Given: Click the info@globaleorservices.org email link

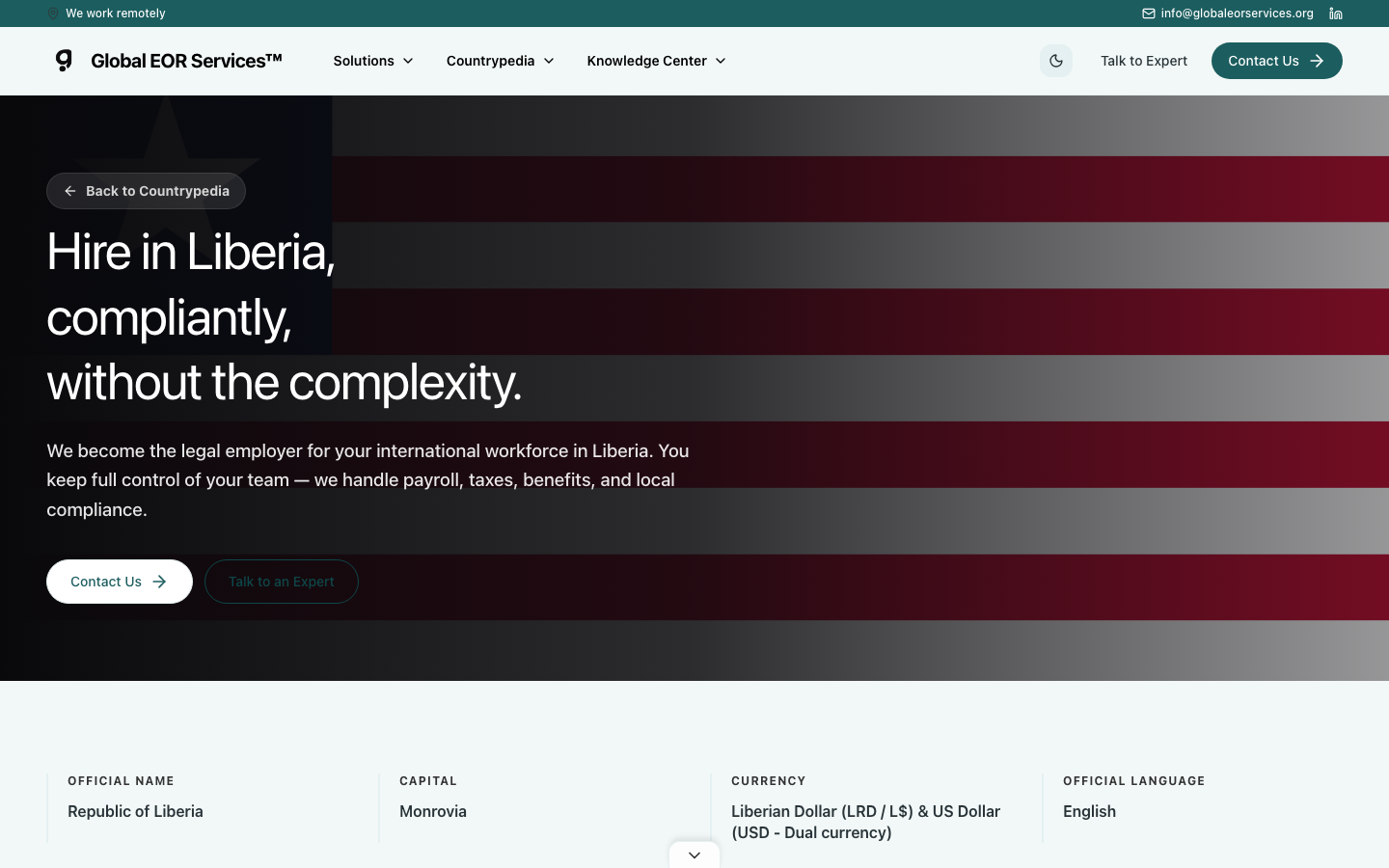Looking at the screenshot, I should point(1237,14).
